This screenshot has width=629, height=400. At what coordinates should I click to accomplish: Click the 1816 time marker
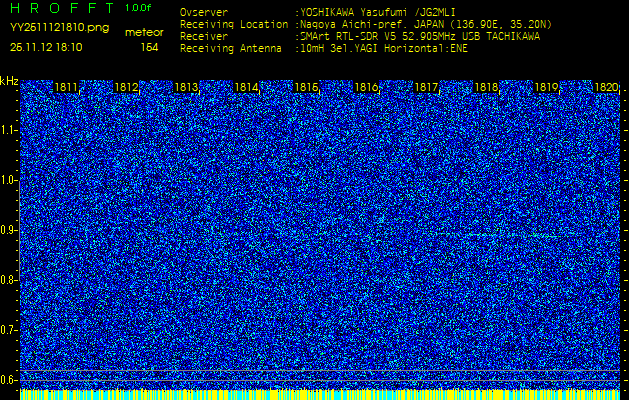[x=366, y=87]
